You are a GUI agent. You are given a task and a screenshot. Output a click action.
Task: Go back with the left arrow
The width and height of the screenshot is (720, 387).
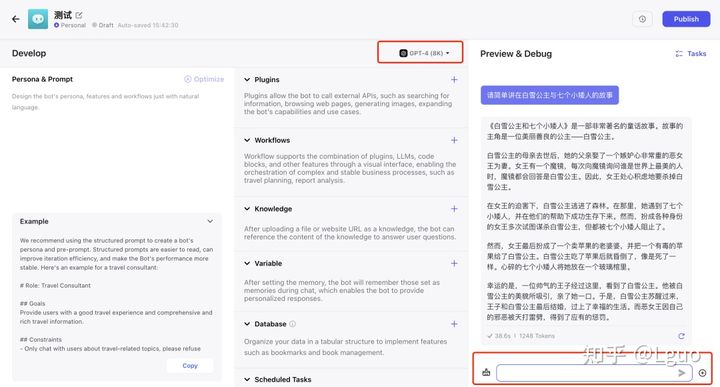(x=16, y=19)
